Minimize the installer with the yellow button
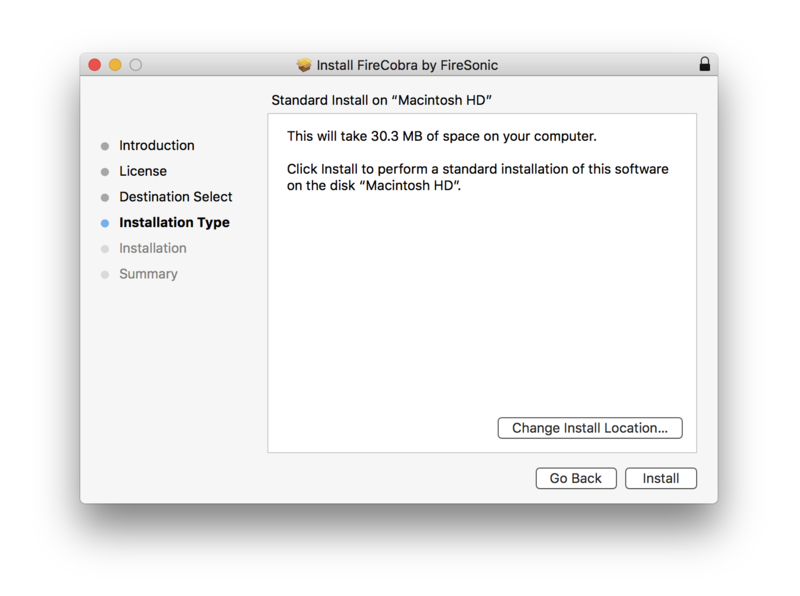The image size is (800, 596). [115, 65]
